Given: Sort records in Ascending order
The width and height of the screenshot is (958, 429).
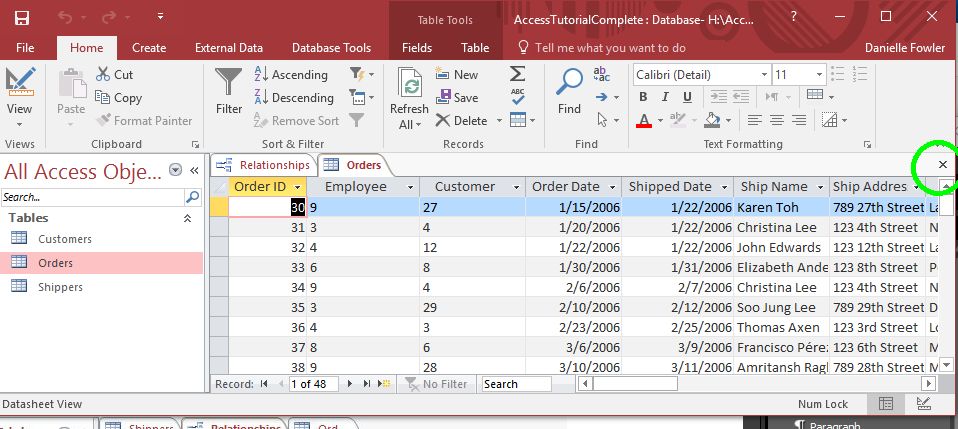Looking at the screenshot, I should coord(290,75).
